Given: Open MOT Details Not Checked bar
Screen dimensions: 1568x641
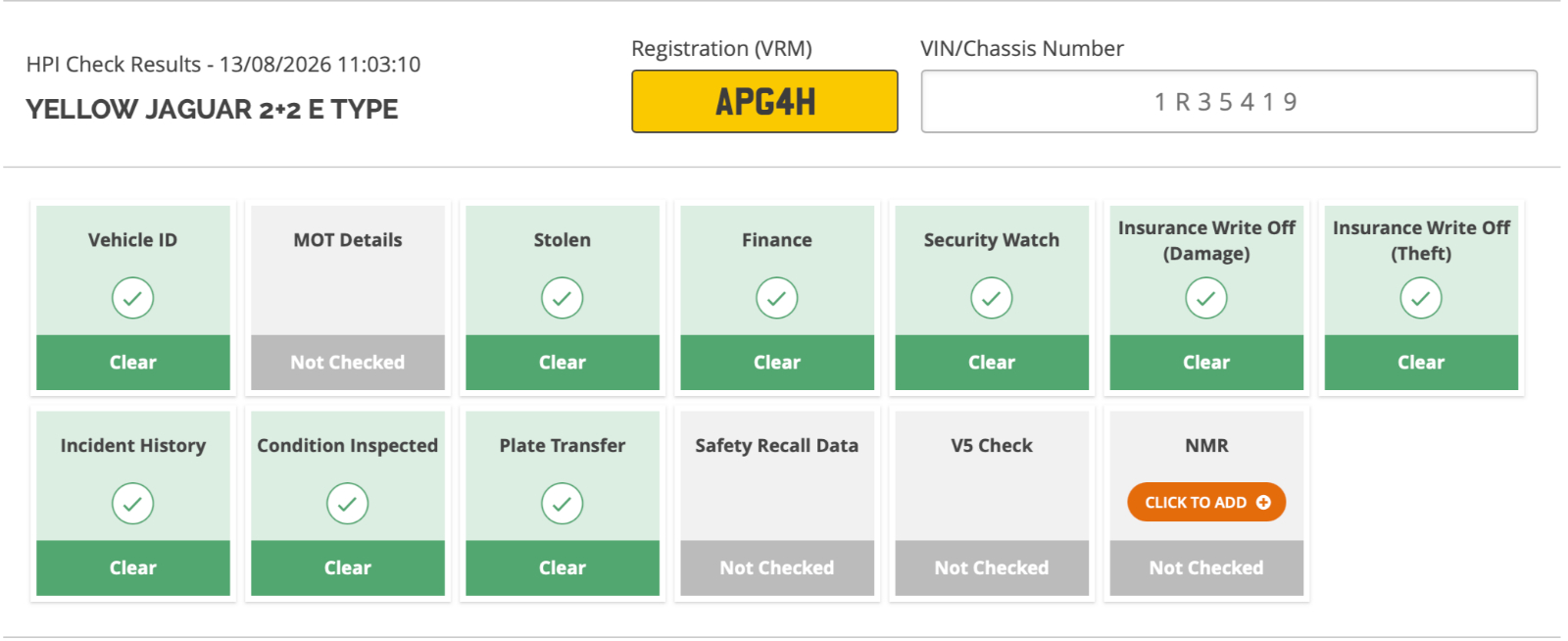Looking at the screenshot, I should point(348,363).
